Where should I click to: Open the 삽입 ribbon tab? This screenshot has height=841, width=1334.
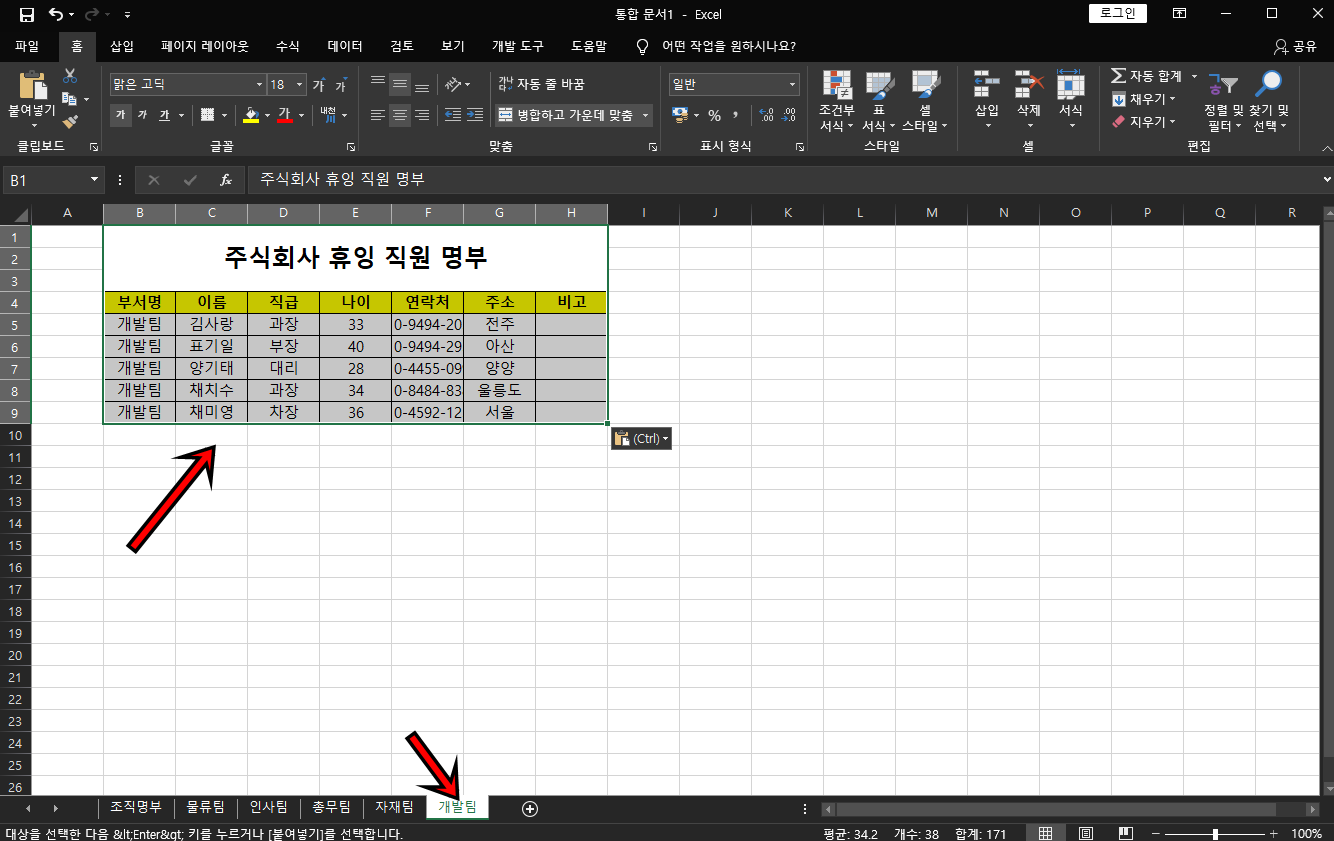122,46
